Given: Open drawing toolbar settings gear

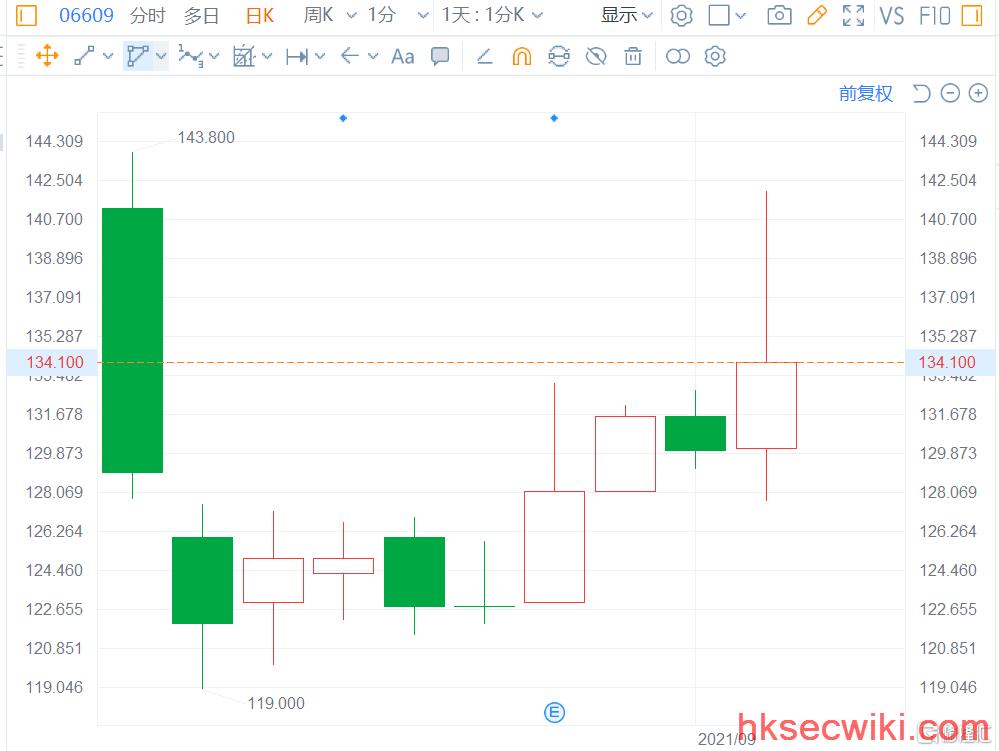Looking at the screenshot, I should 715,56.
